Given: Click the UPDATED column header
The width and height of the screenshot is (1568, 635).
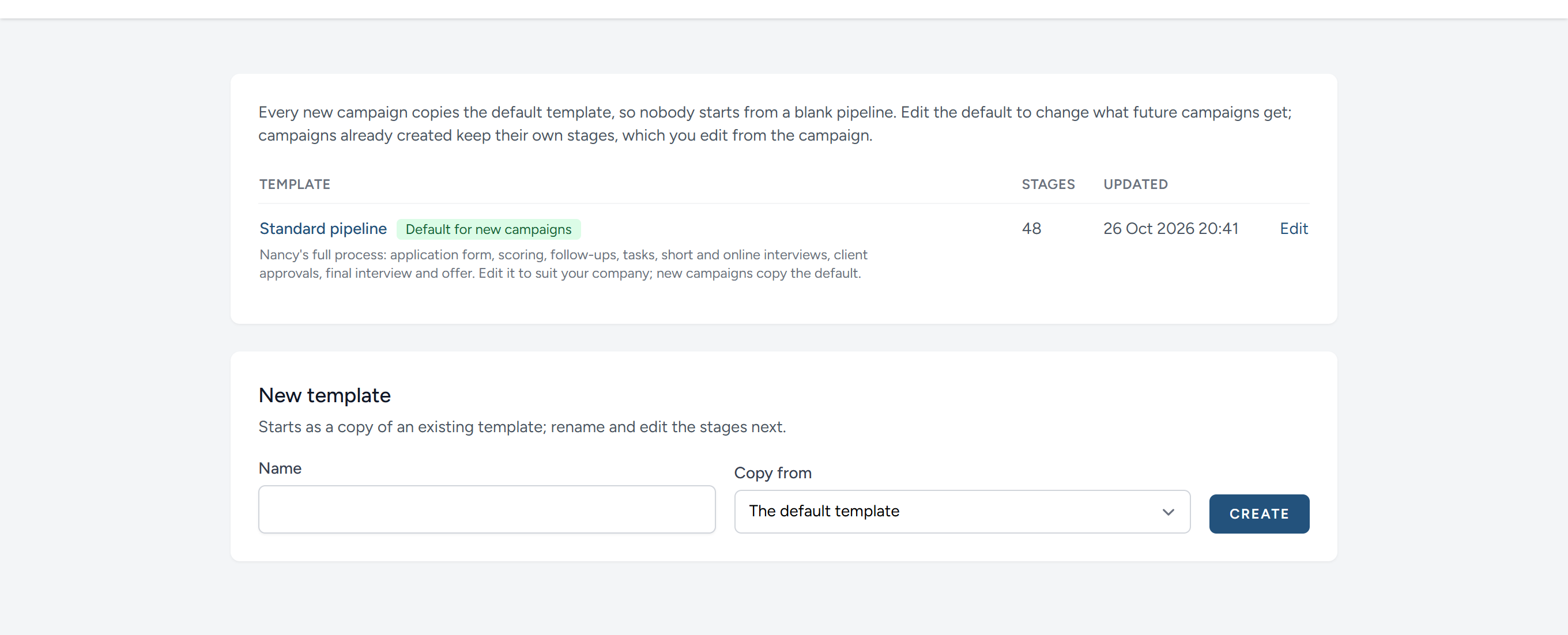Looking at the screenshot, I should [x=1135, y=184].
